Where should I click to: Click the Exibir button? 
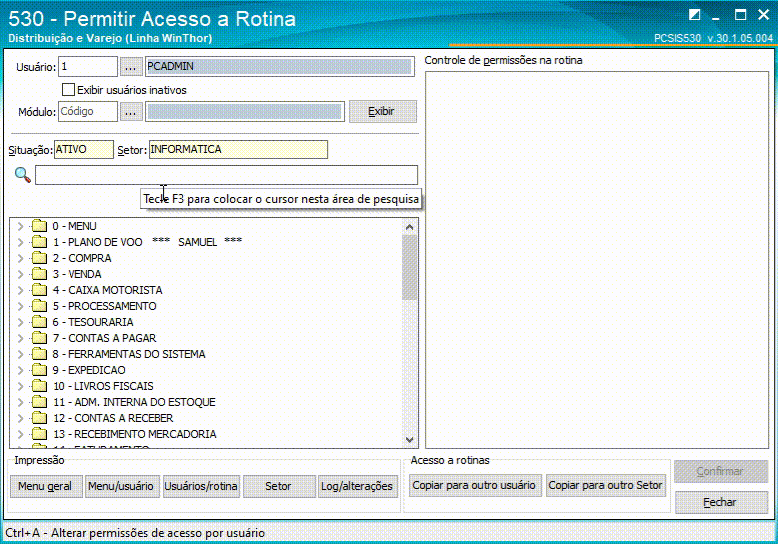383,112
